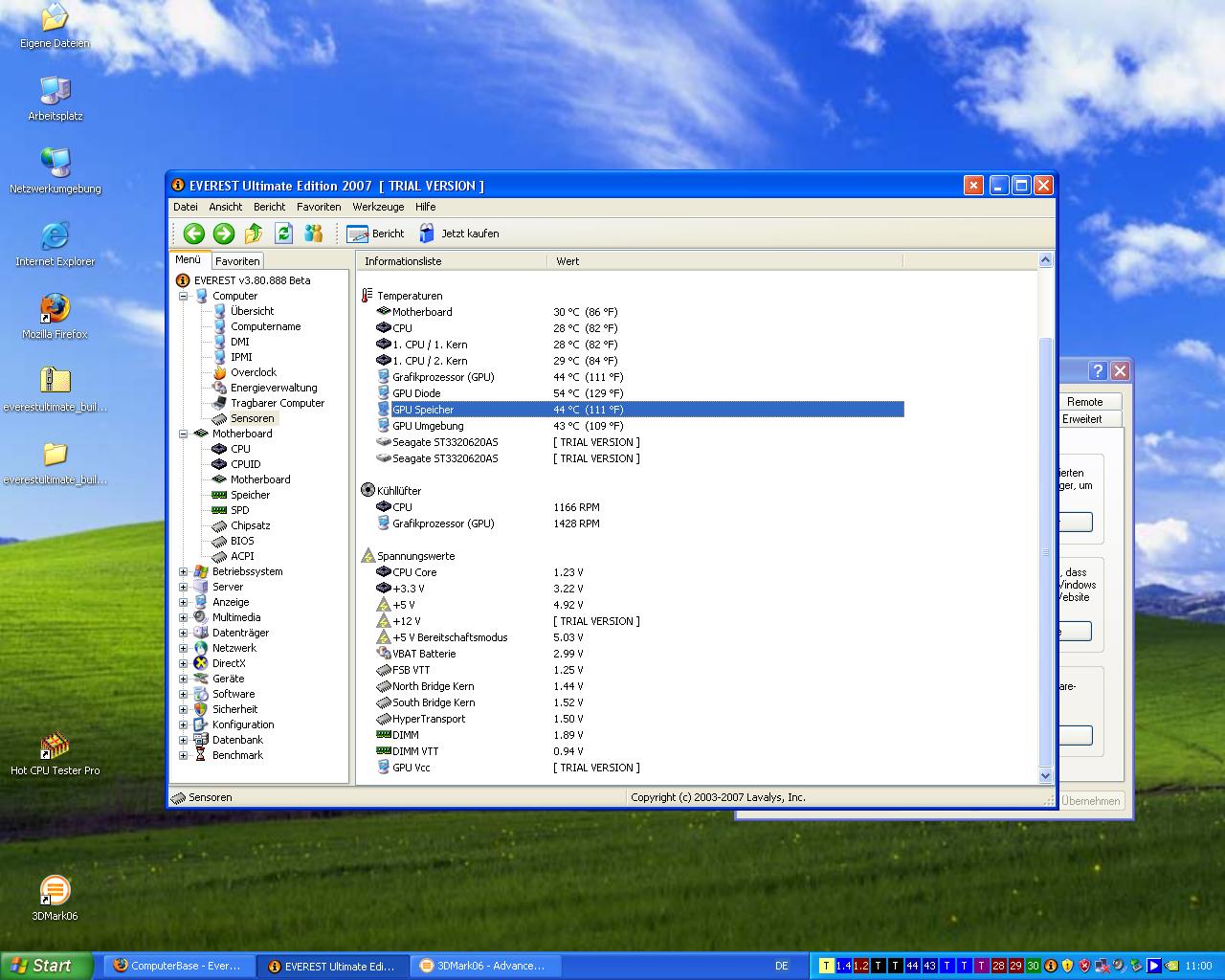Select the Sensoren tree item
The height and width of the screenshot is (980, 1225).
[x=252, y=418]
